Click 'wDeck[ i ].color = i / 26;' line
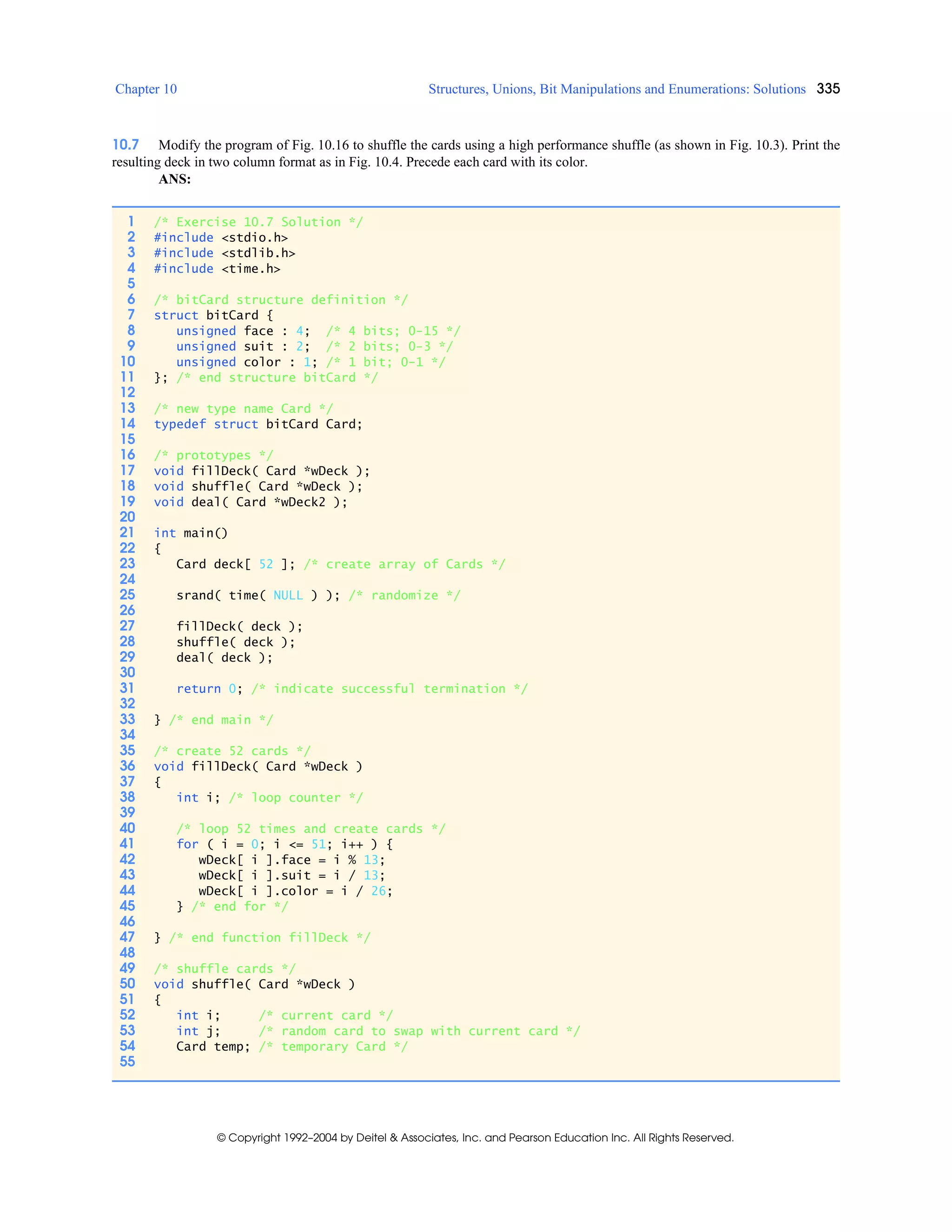Screen dimensions: 952x1232 click(x=295, y=891)
